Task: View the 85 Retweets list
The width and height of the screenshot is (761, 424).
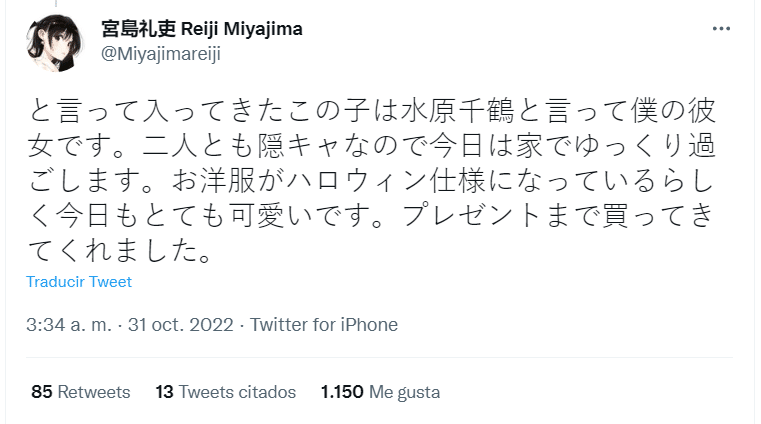Action: [x=81, y=392]
